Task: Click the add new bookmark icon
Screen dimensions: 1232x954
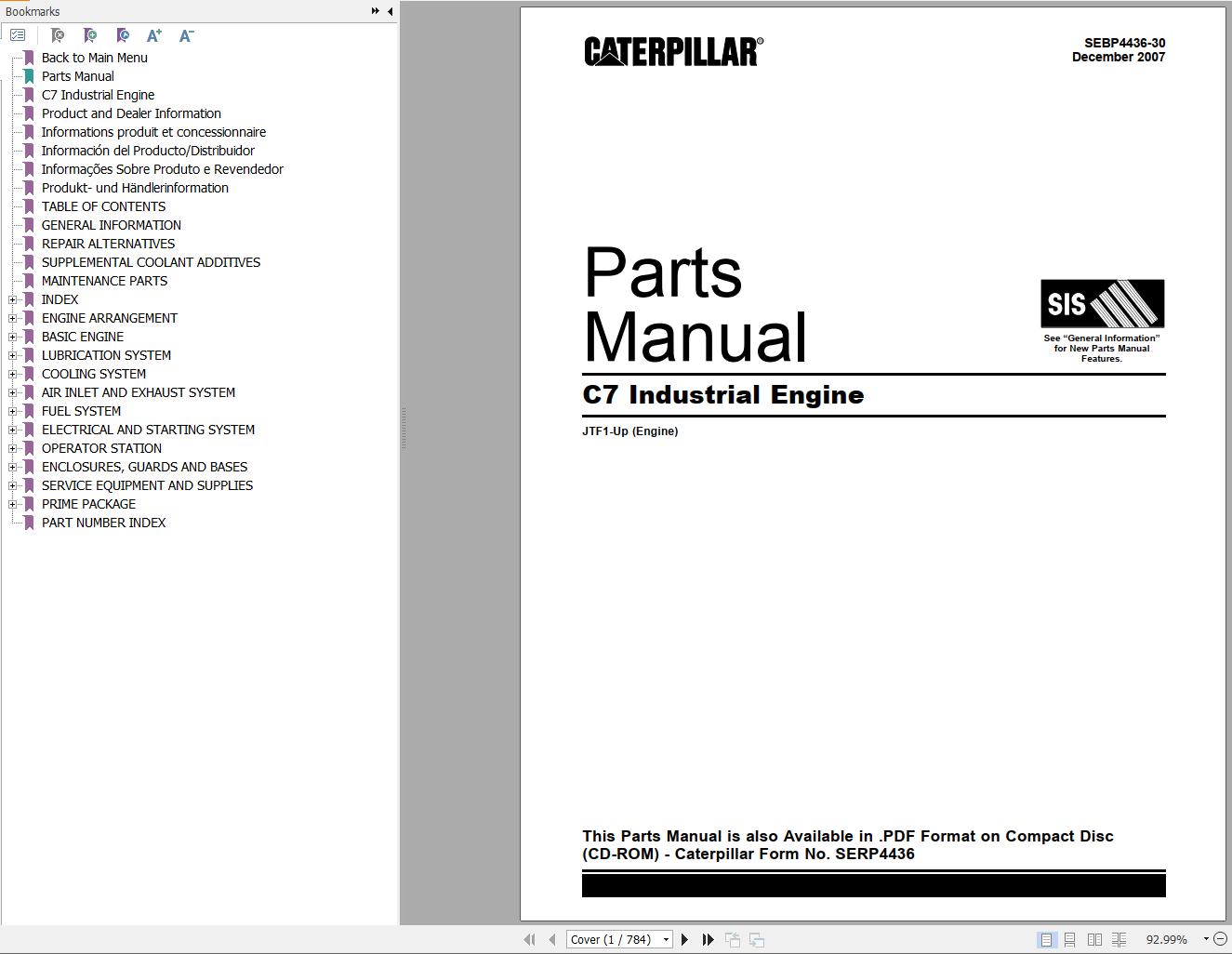Action: pyautogui.click(x=90, y=34)
